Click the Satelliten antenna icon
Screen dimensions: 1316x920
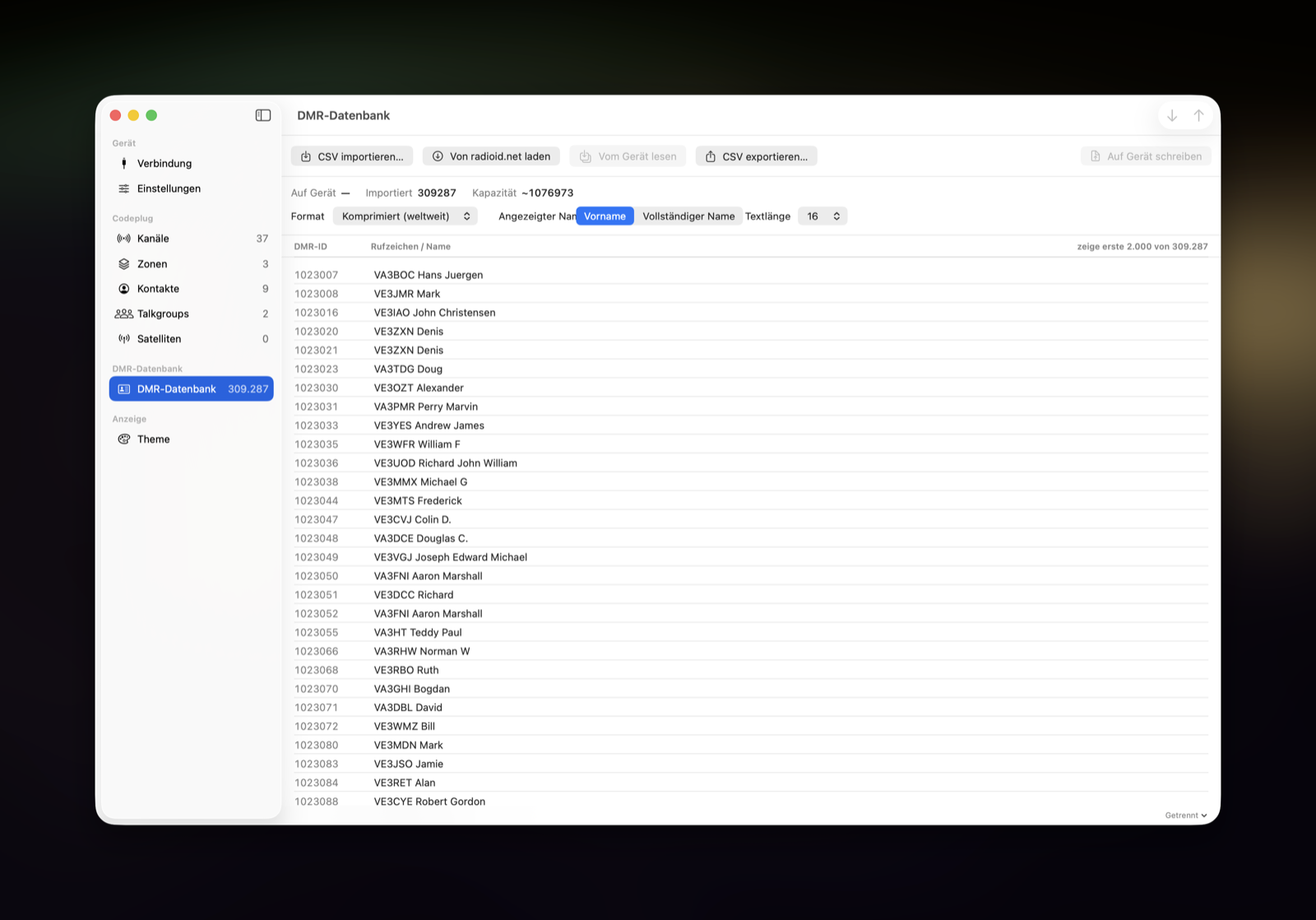coord(124,339)
